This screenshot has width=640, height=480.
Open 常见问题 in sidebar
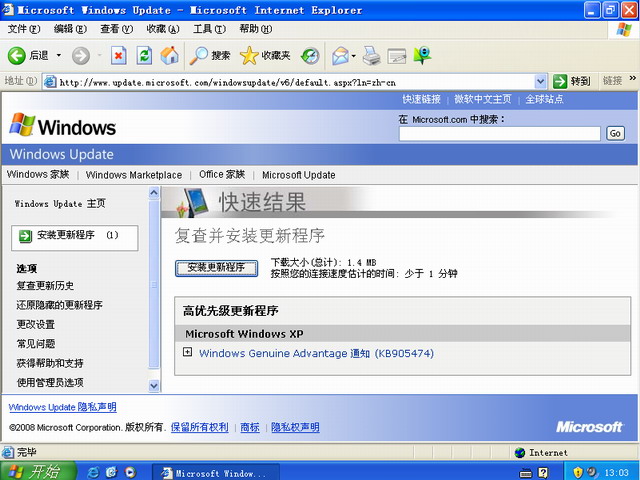click(x=36, y=344)
